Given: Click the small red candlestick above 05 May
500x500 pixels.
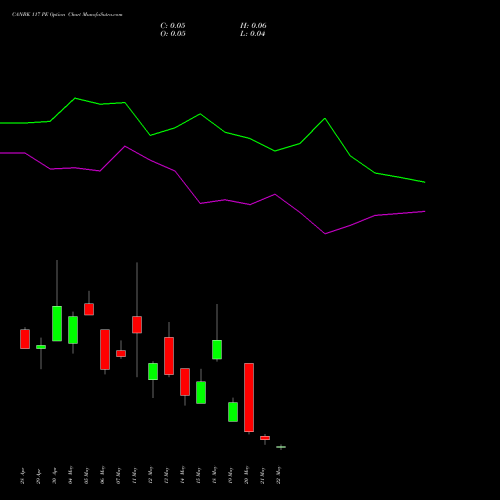Looking at the screenshot, I should coord(89,309).
